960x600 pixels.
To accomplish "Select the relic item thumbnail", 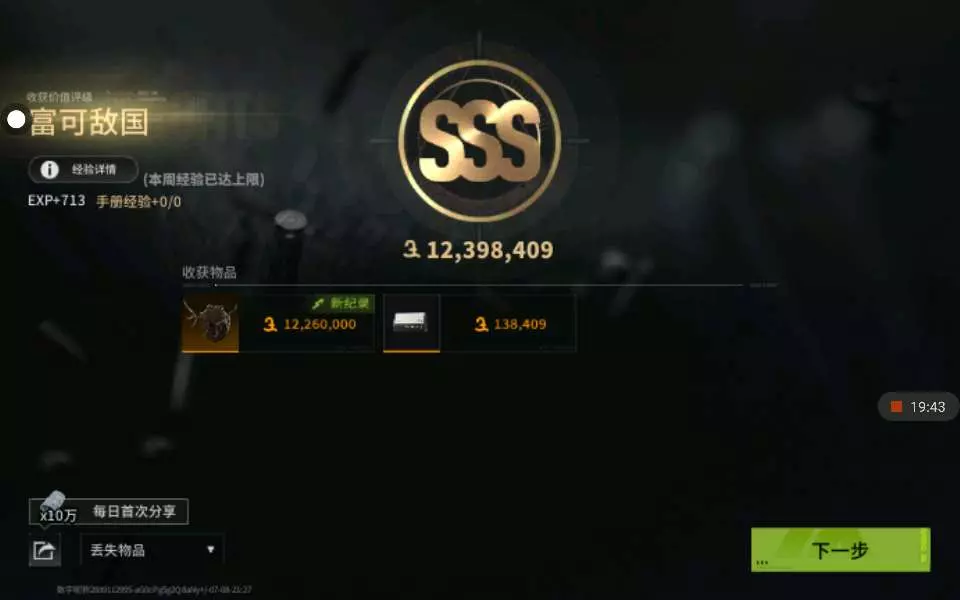I will (210, 323).
